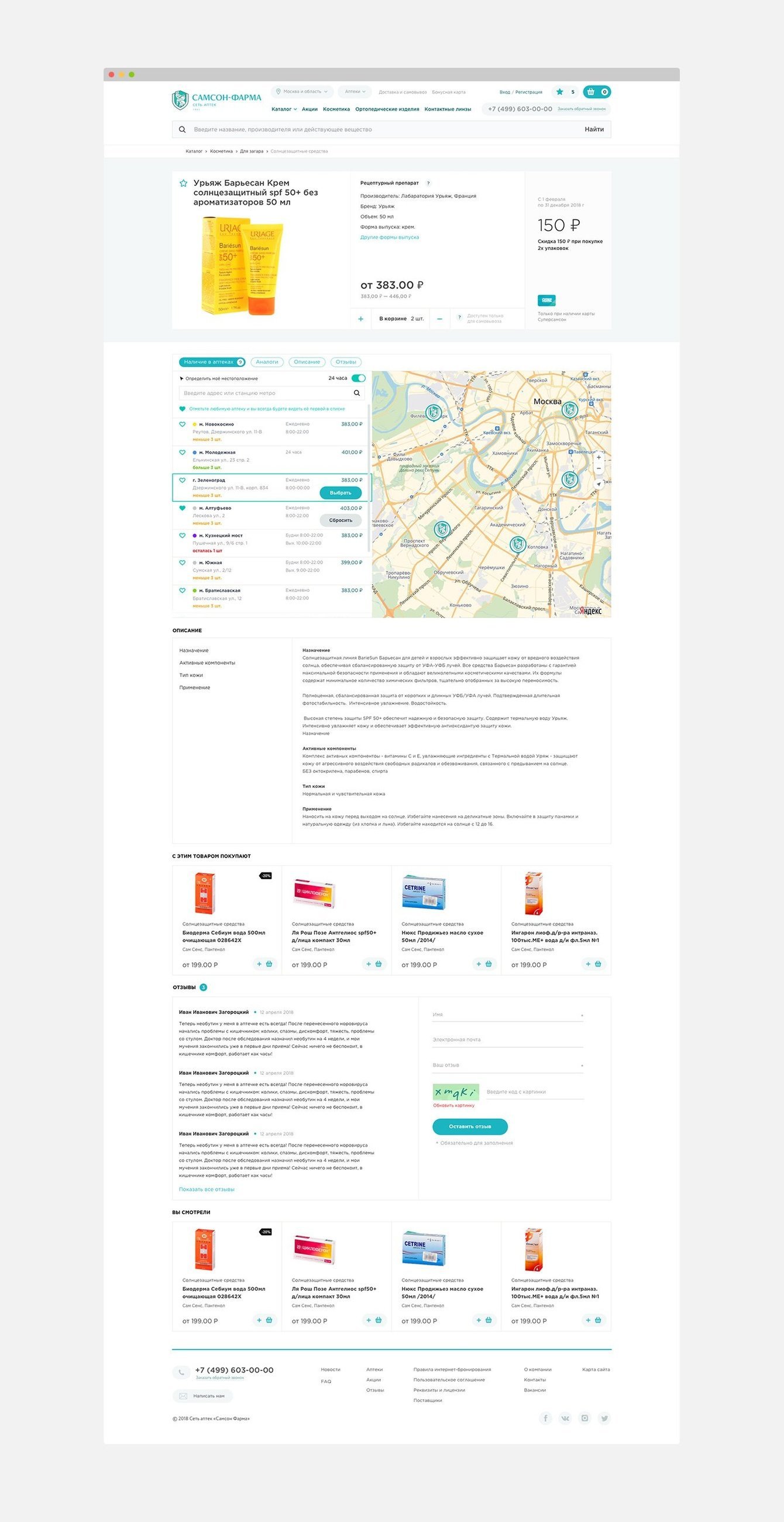
Task: Zoom out on the map
Action: tap(599, 468)
